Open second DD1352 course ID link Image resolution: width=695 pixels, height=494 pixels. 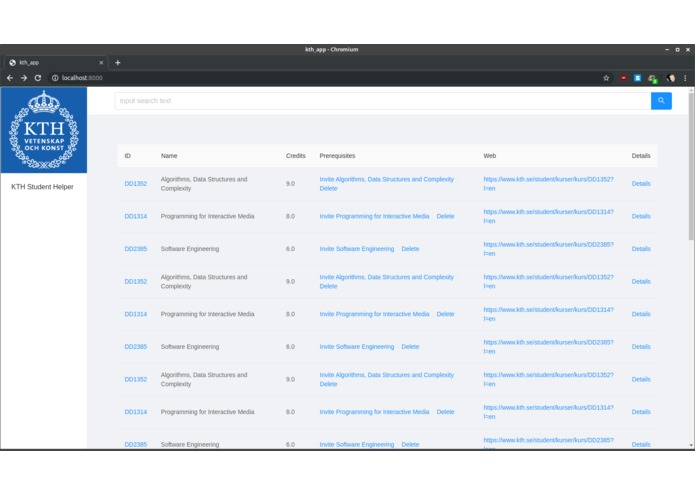[136, 282]
